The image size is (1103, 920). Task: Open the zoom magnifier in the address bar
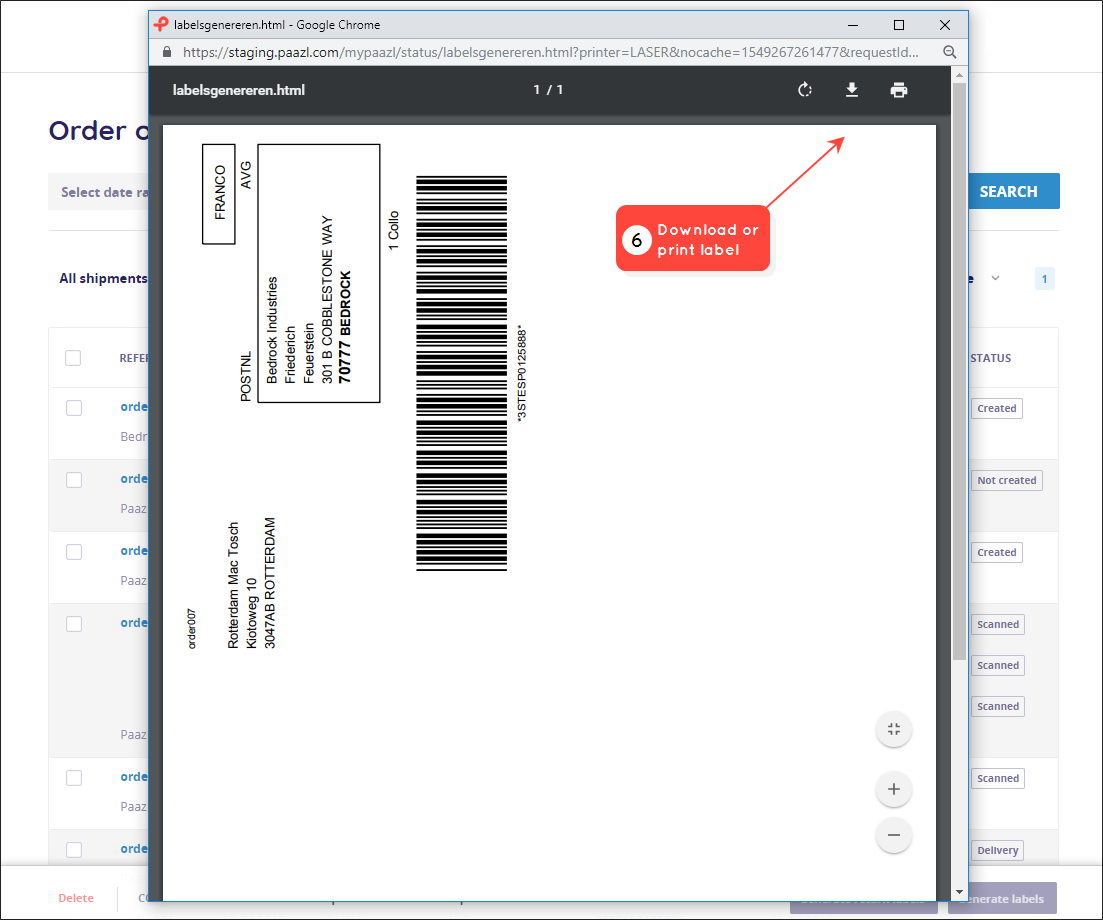[950, 52]
